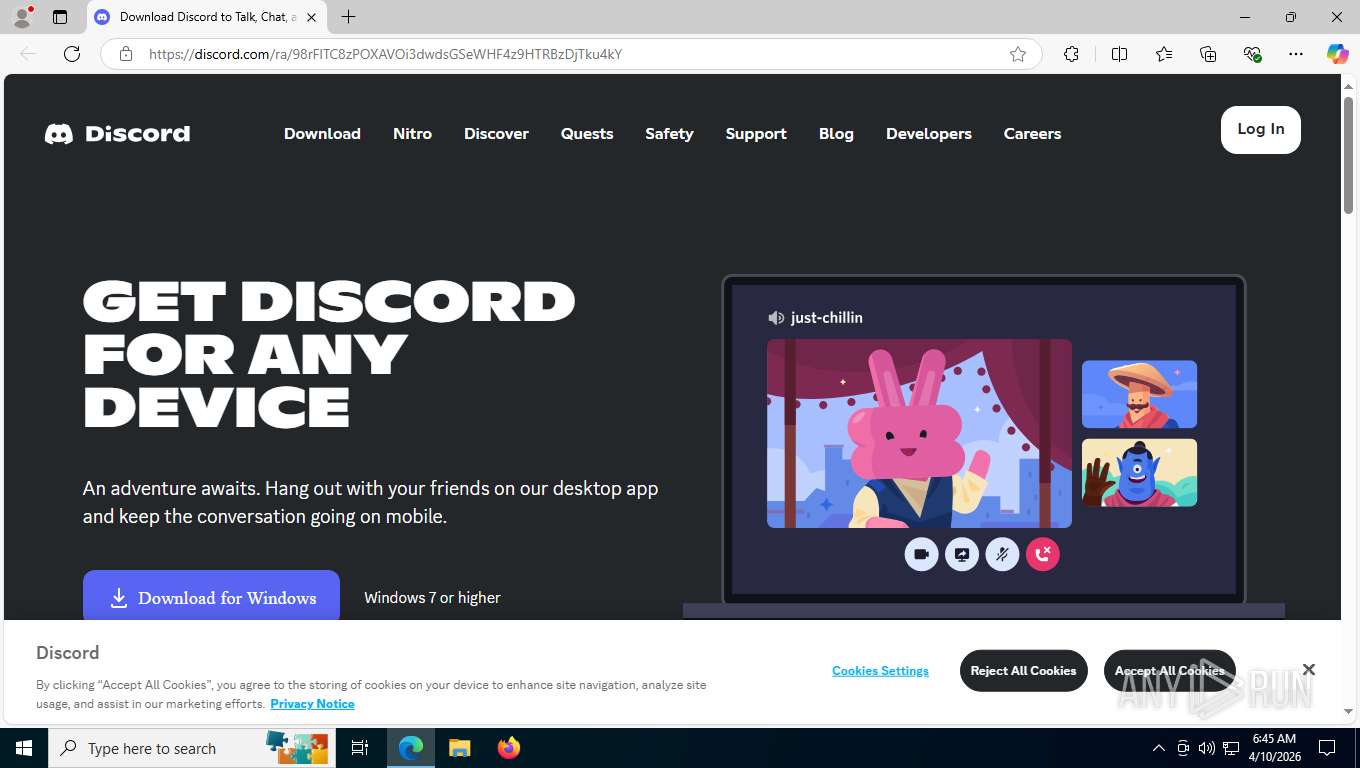Click the pink bunny video tile
The height and width of the screenshot is (768, 1360).
[x=919, y=433]
